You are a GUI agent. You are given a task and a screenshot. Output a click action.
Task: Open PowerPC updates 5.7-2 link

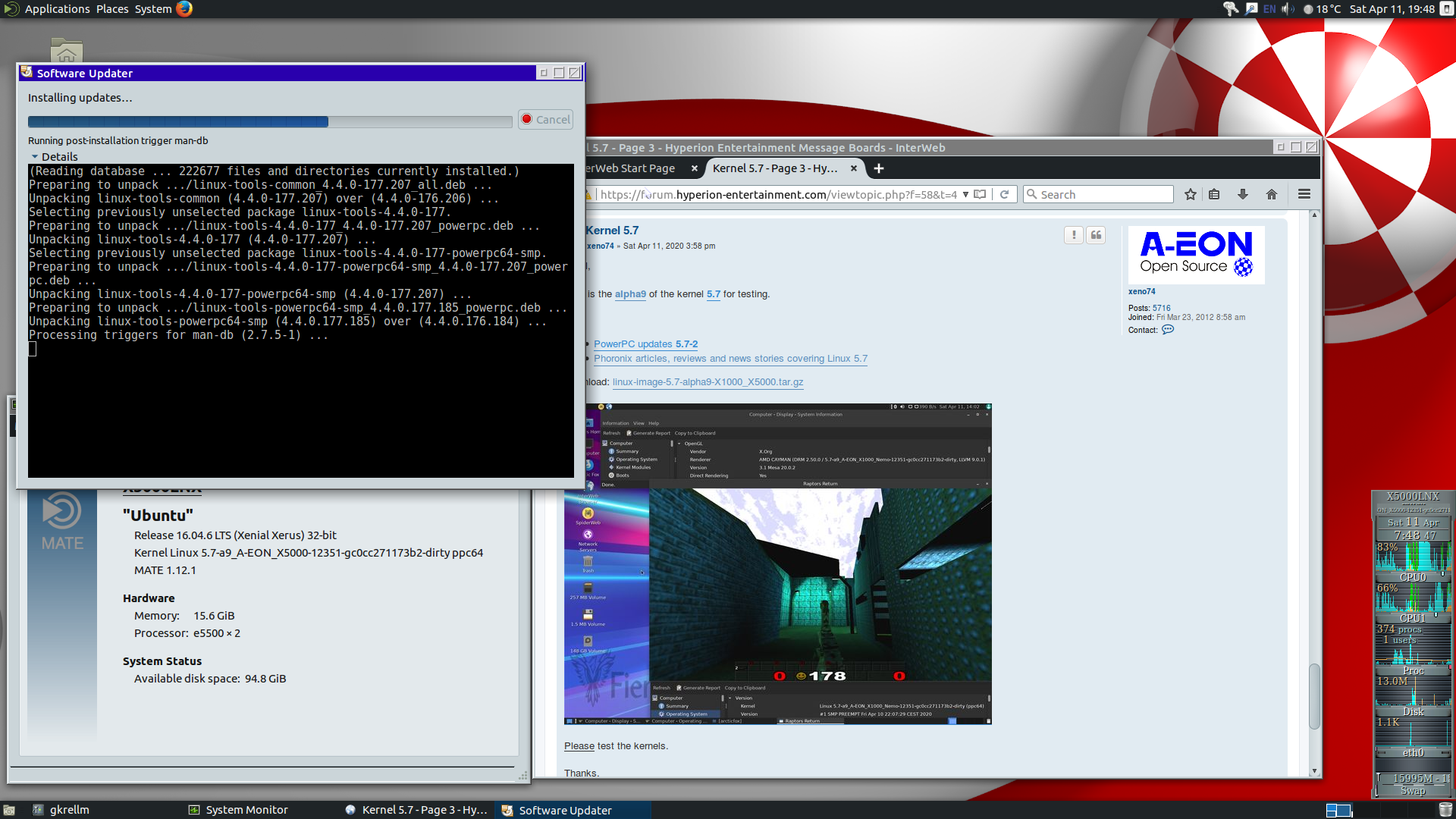point(645,344)
